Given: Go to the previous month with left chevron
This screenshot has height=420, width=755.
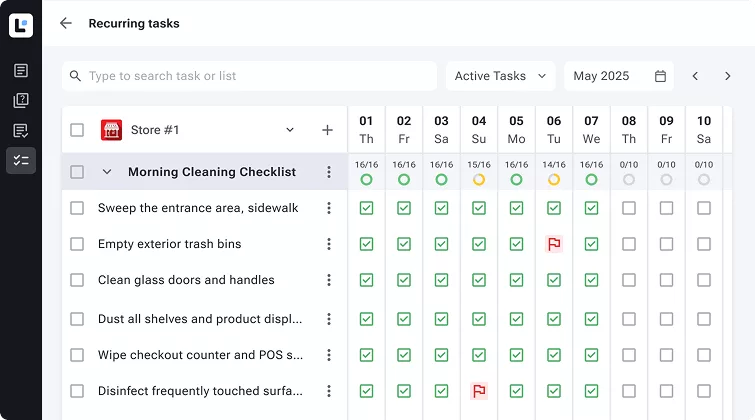Looking at the screenshot, I should [695, 76].
